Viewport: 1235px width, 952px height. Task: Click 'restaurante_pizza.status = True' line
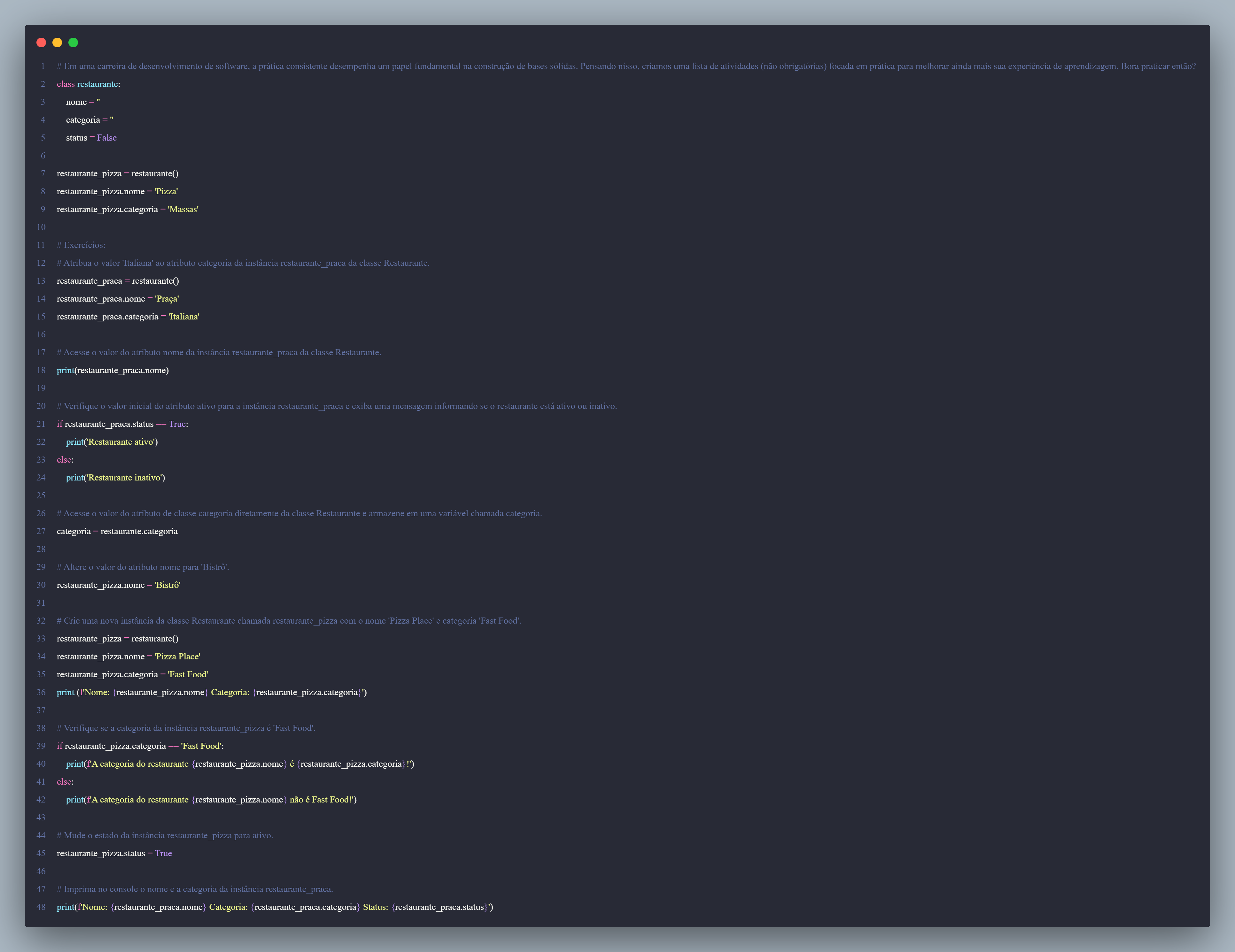tap(114, 854)
